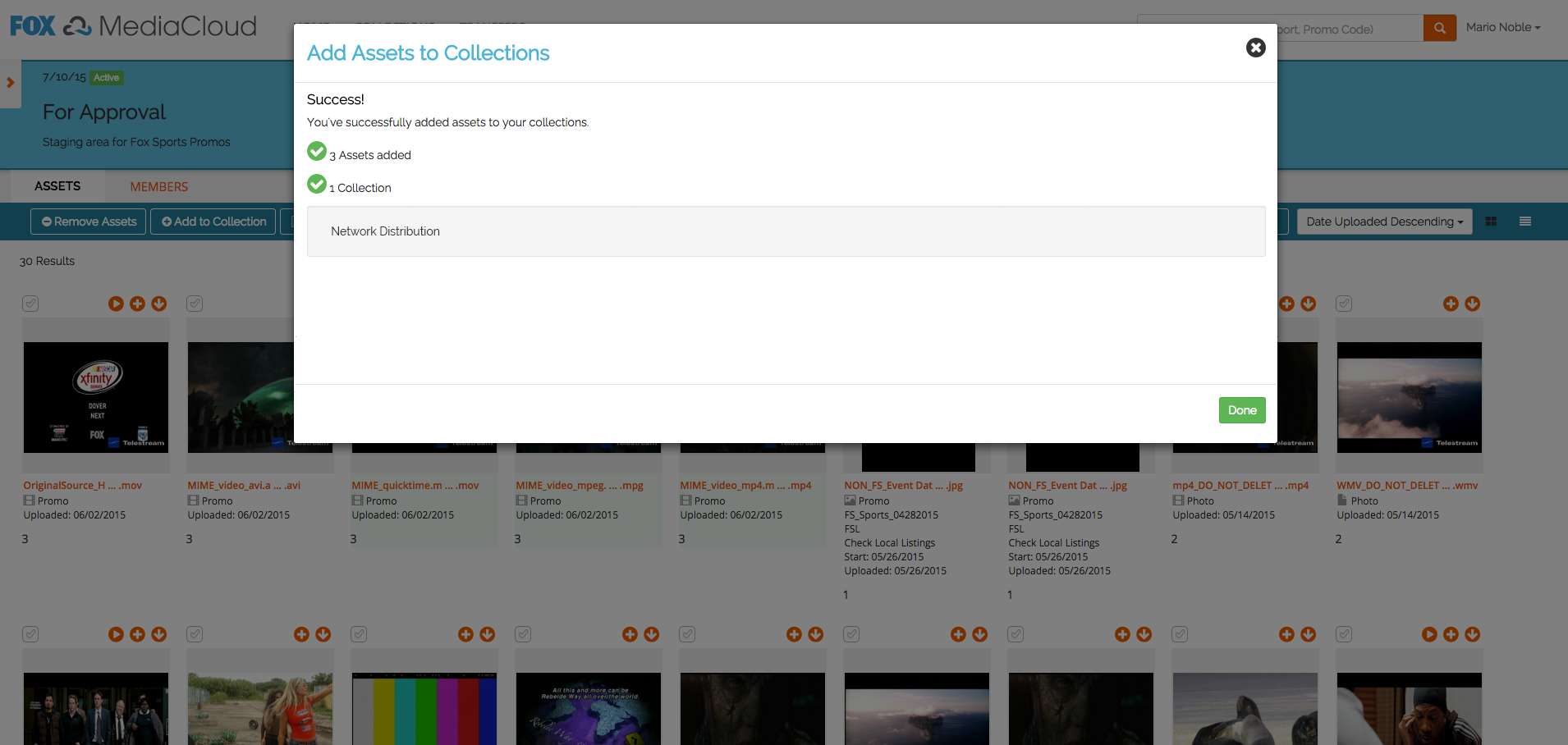Add OriginalSource_H .mov using plus icon
The width and height of the screenshot is (1568, 745).
137,304
